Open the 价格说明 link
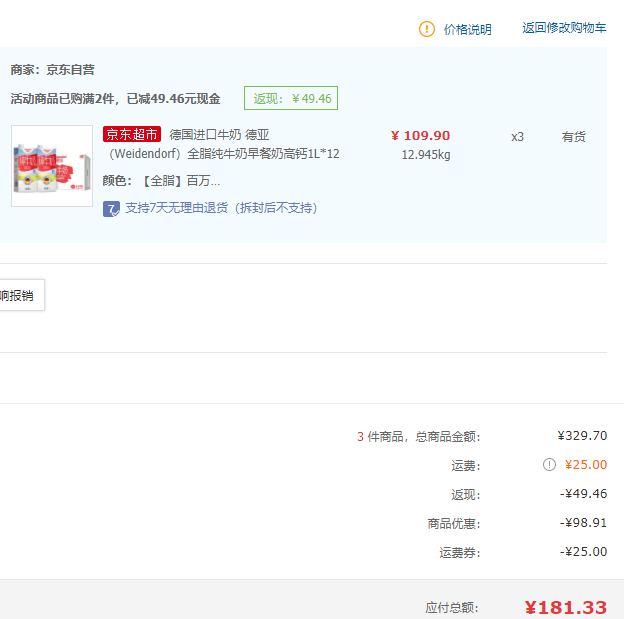 coord(468,29)
